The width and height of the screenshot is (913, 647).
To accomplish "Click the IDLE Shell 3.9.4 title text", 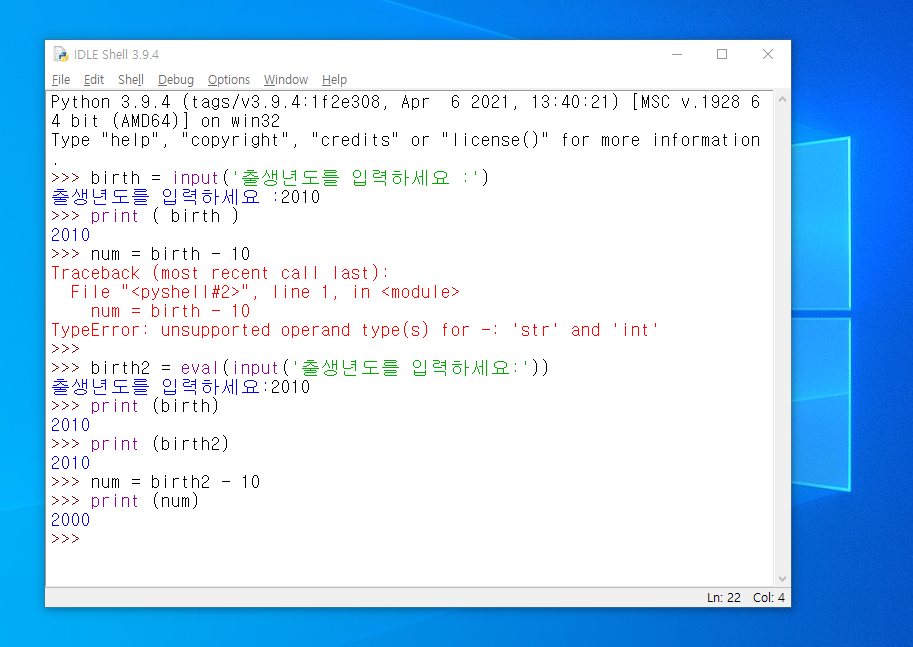I will click(x=116, y=55).
